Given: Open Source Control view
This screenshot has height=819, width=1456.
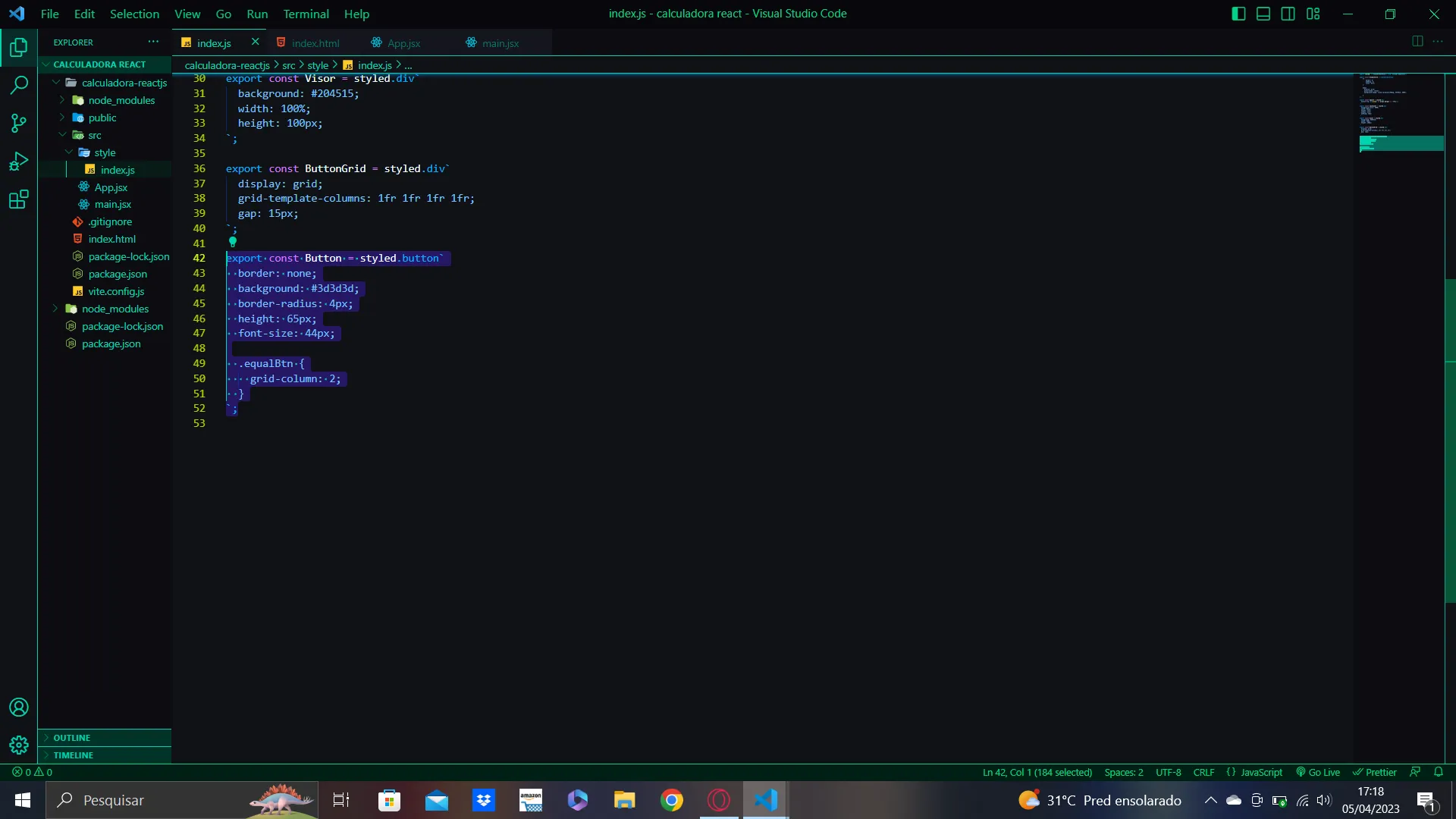Looking at the screenshot, I should [19, 123].
